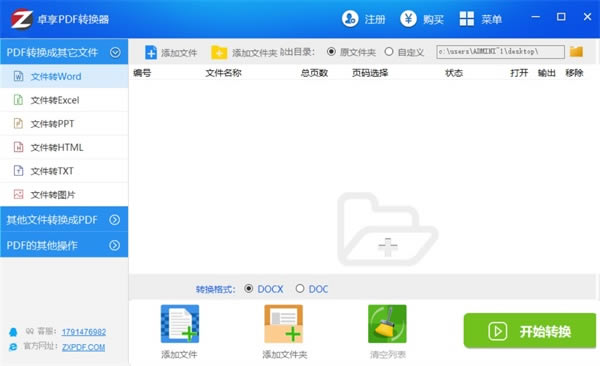Image resolution: width=600 pixels, height=366 pixels.
Task: Choose 原文件夹 output directory option
Action: point(331,51)
